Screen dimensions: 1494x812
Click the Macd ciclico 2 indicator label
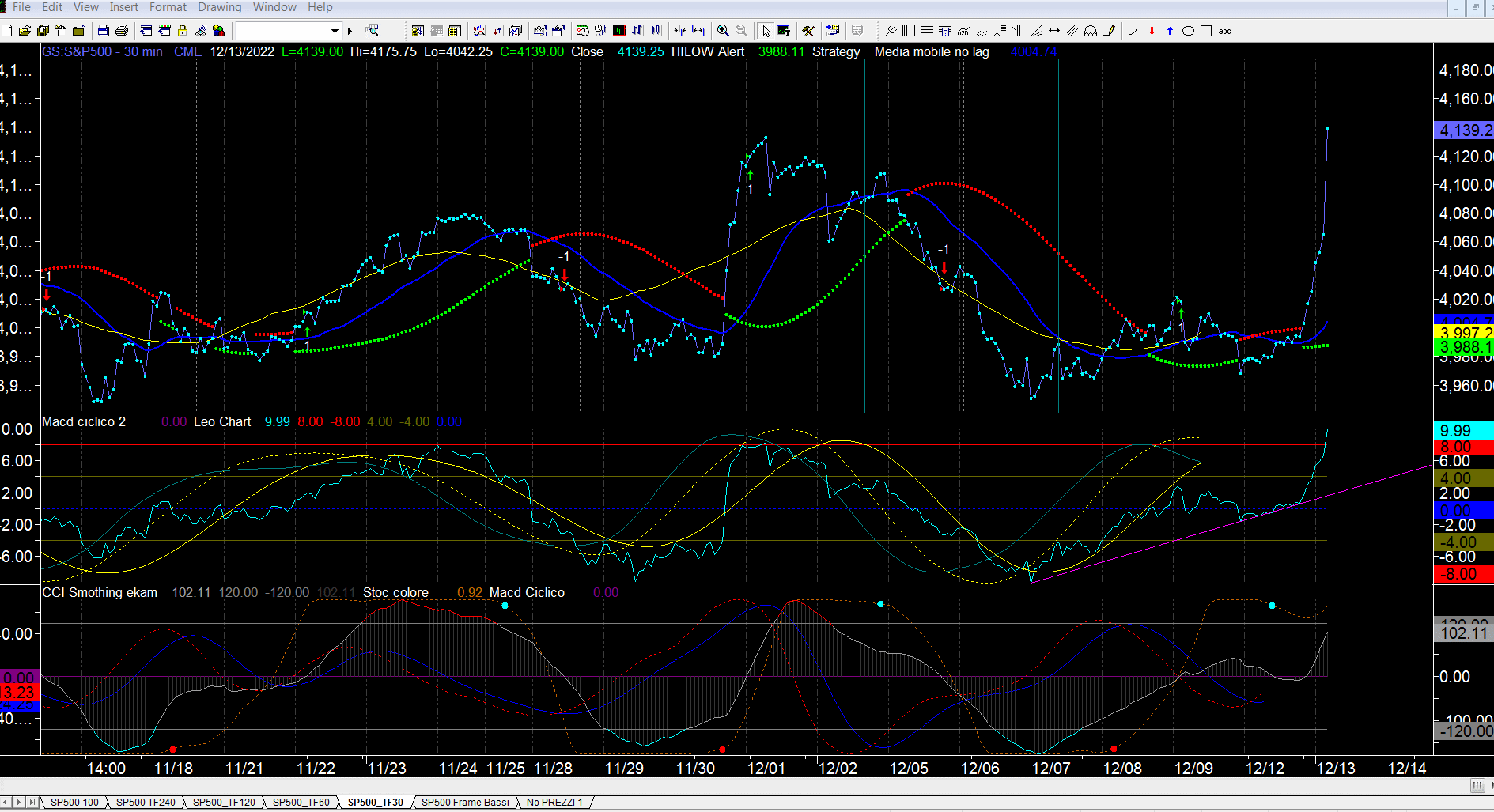(x=84, y=422)
